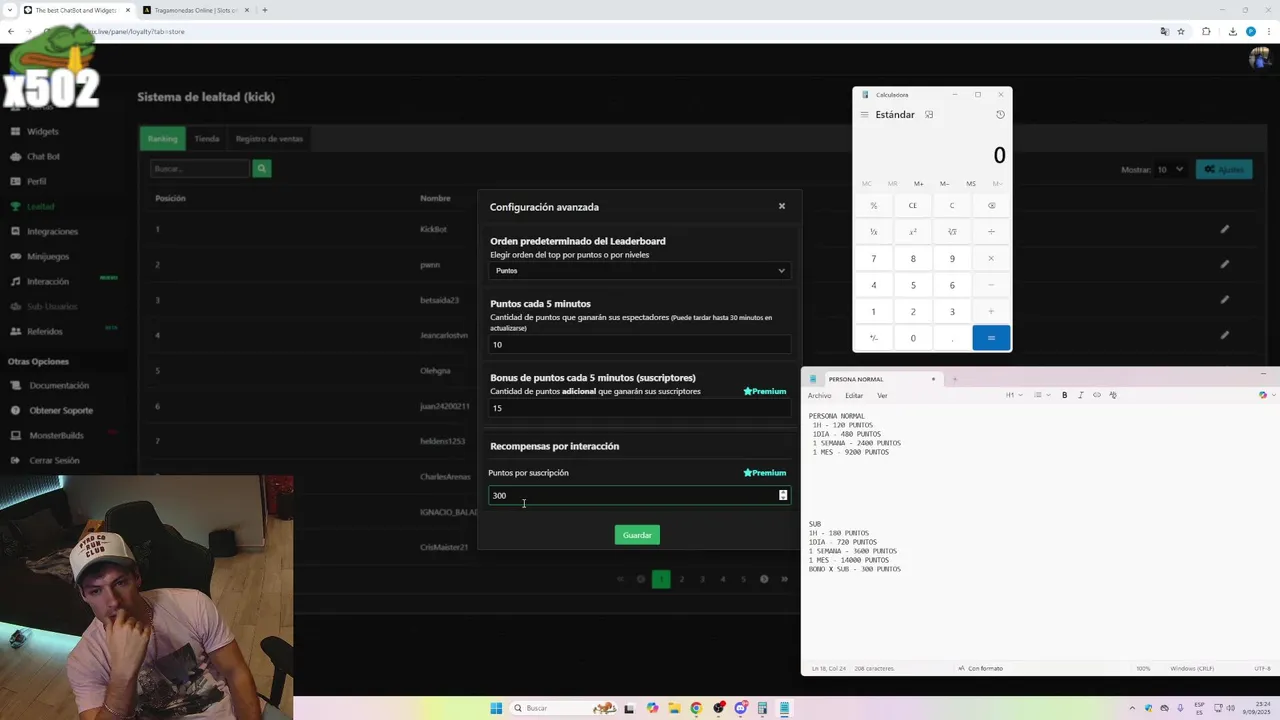Focus the Puntos cada 5 minutos field
Screen dimensions: 1280x720
click(639, 345)
